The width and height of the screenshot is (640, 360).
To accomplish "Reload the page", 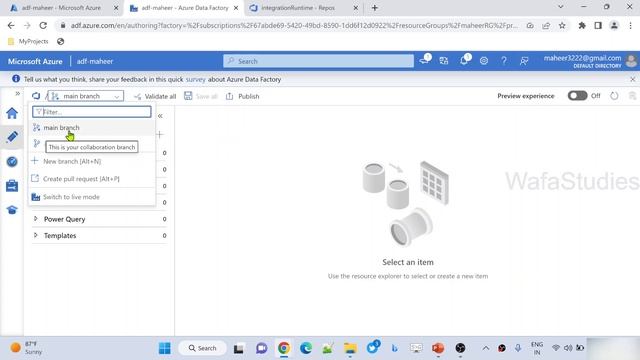I will (43, 25).
